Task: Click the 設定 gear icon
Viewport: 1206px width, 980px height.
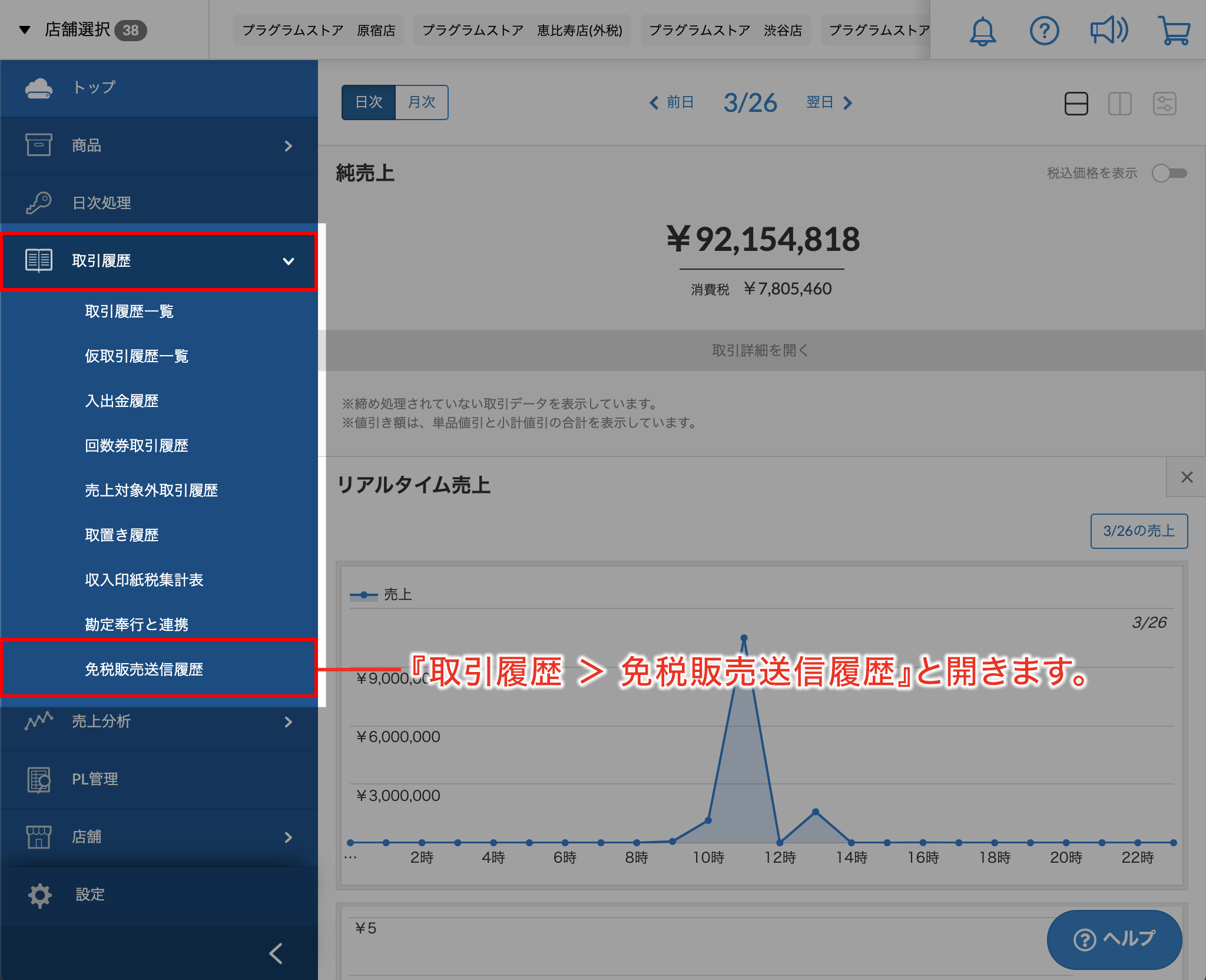Action: tap(40, 895)
